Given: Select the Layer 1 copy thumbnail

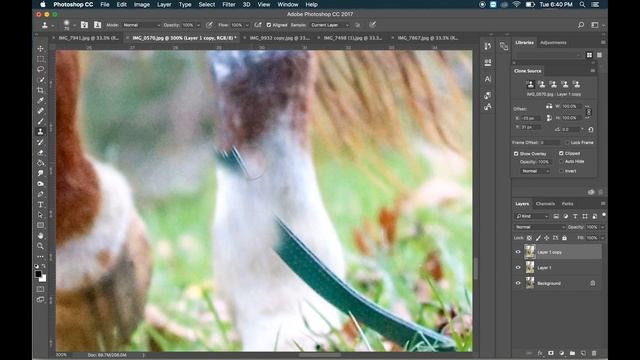Looking at the screenshot, I should point(530,252).
